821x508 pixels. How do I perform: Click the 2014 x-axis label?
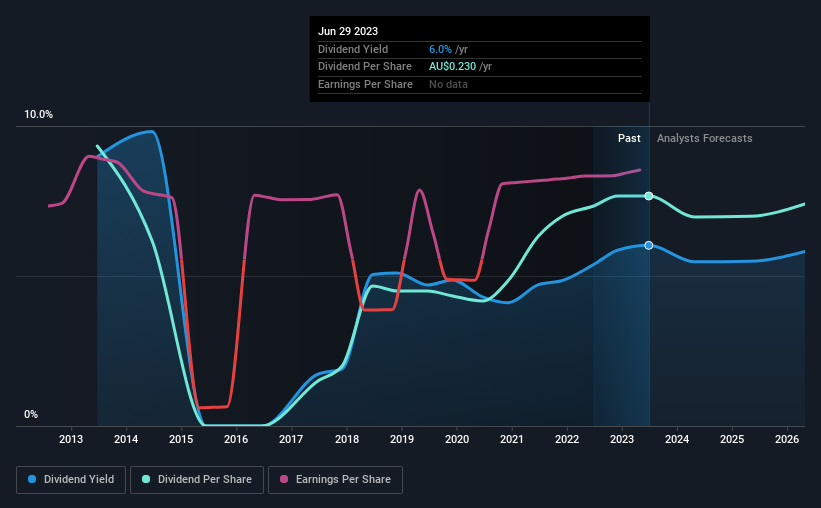126,439
